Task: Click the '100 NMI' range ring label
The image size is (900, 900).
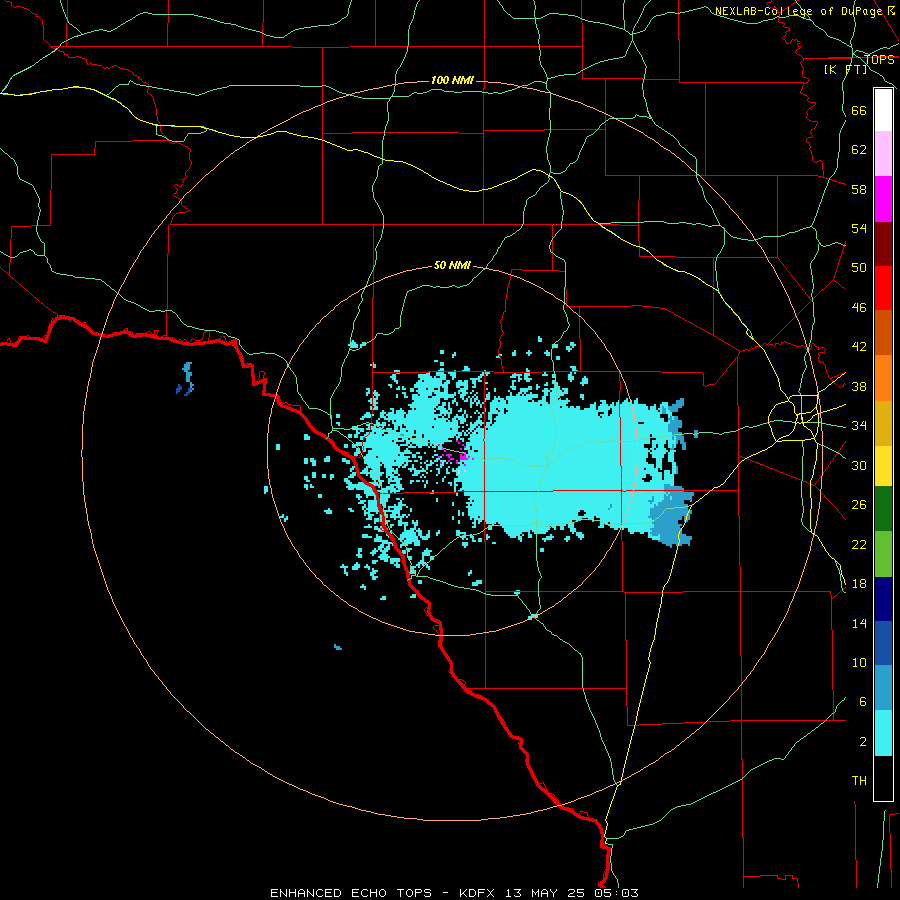Action: (452, 80)
